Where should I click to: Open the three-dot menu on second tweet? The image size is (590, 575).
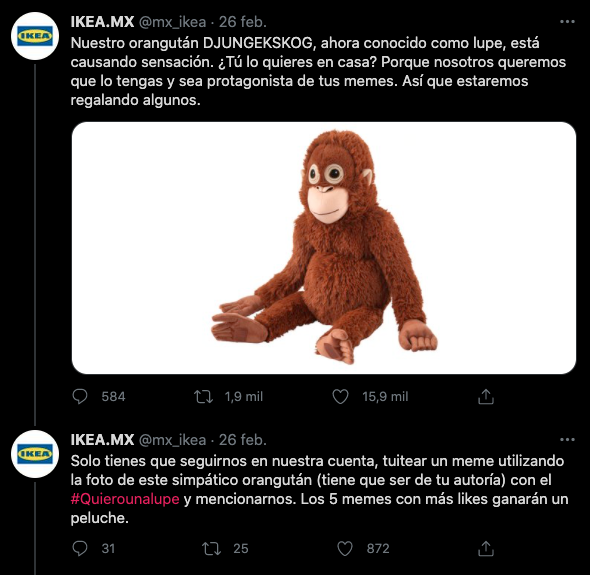click(x=567, y=440)
